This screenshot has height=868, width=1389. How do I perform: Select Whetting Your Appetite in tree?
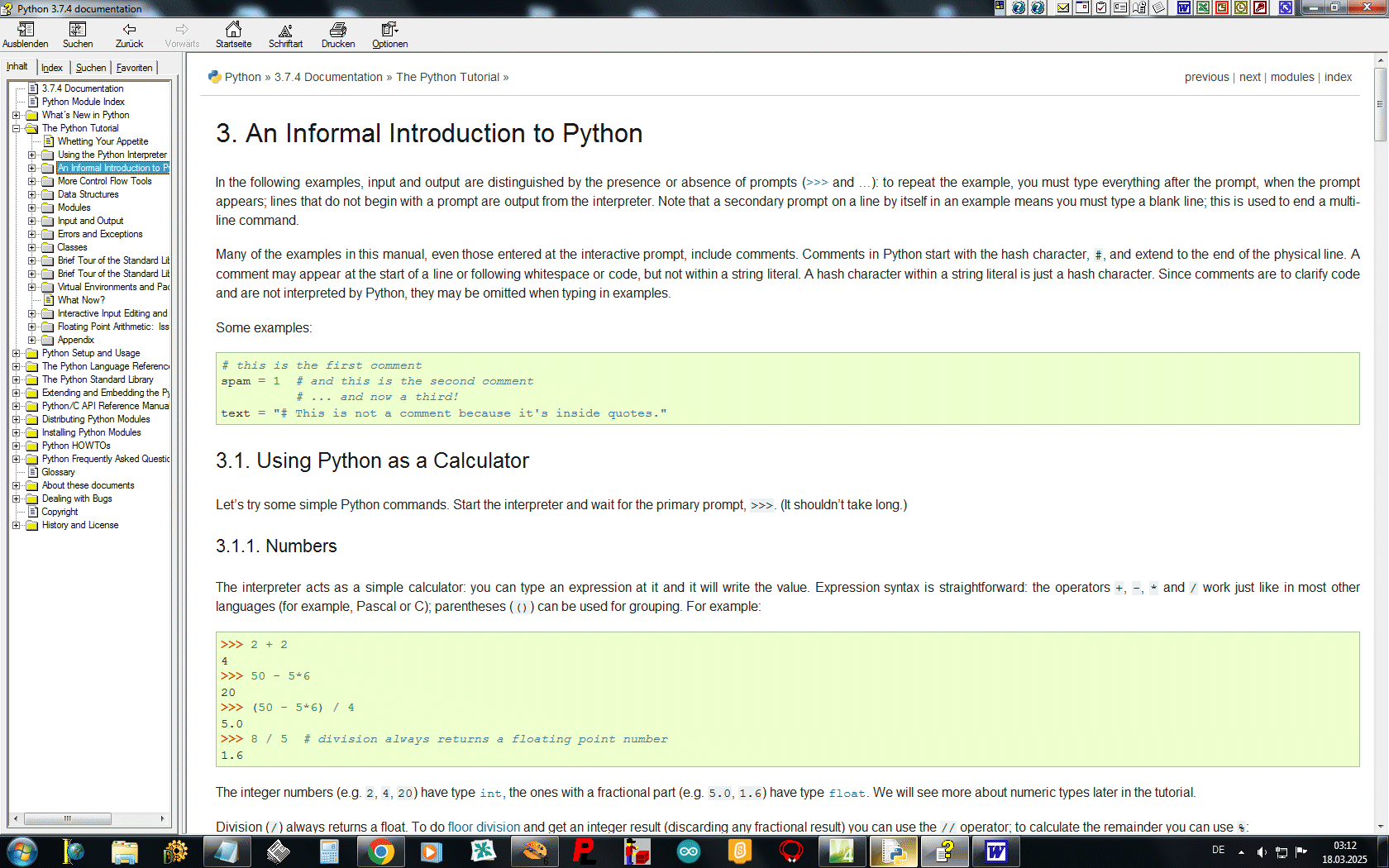click(103, 141)
